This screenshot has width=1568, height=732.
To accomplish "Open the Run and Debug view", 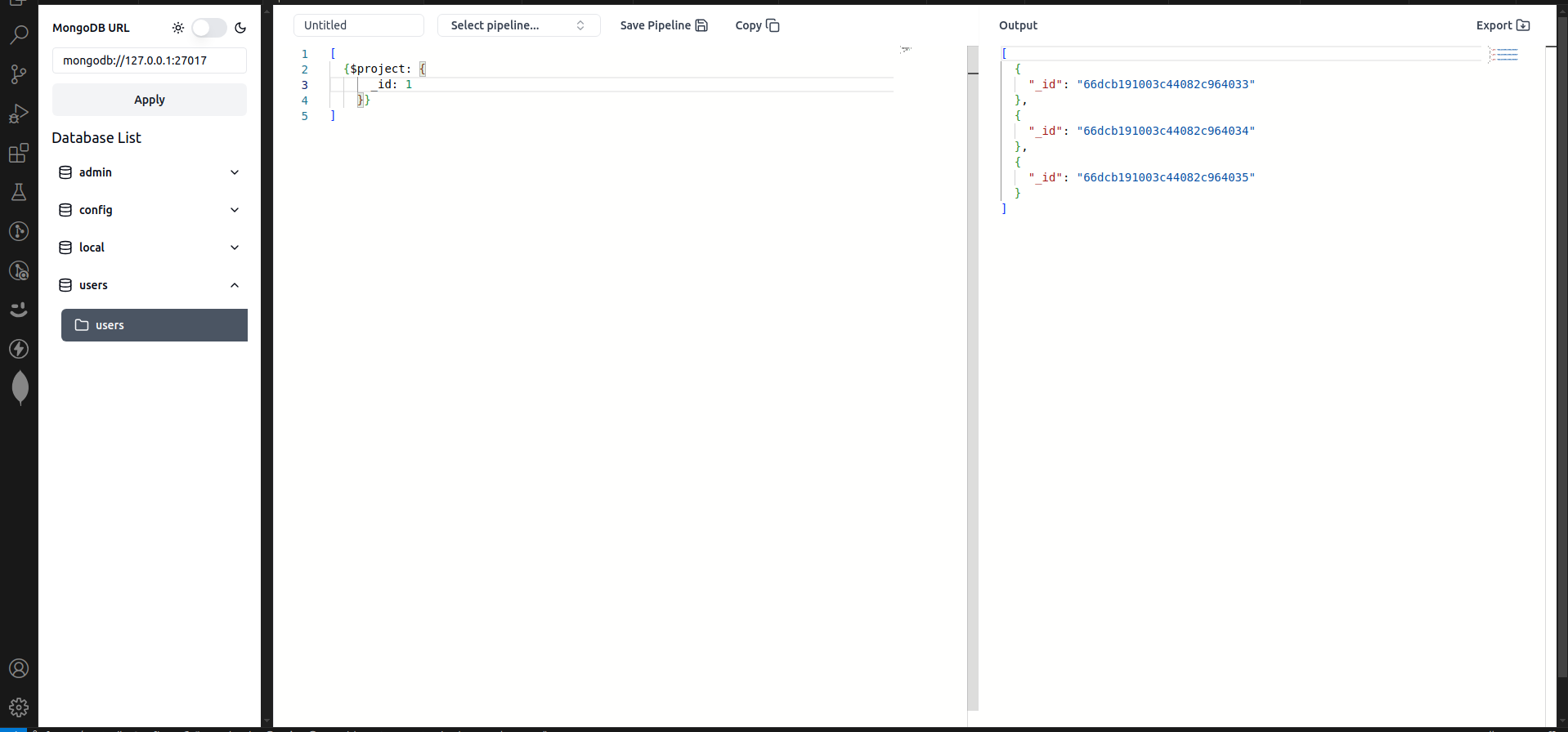I will point(19,114).
